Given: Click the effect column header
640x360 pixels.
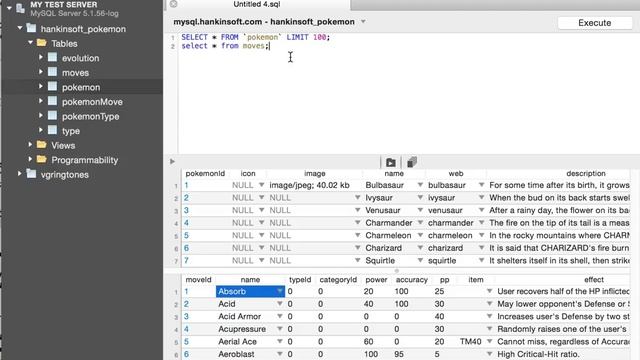Looking at the screenshot, I should coord(594,280).
